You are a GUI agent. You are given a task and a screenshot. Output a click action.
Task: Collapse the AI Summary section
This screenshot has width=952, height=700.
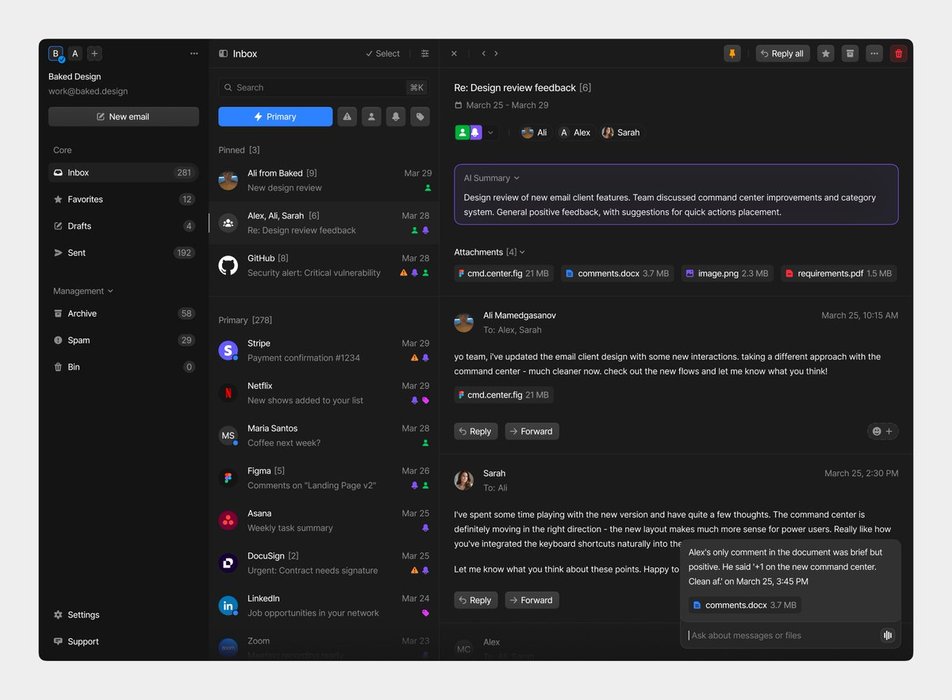[x=492, y=178]
